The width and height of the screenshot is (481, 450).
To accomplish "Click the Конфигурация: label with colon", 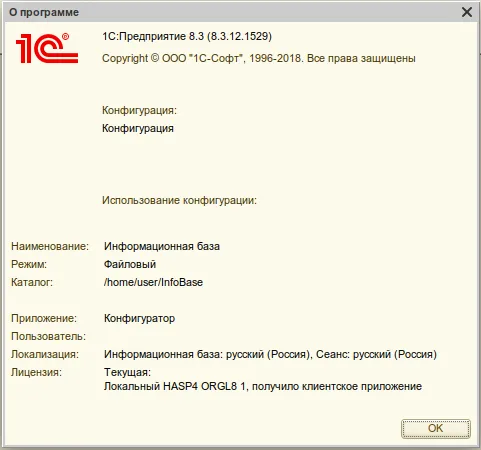I will [x=139, y=110].
